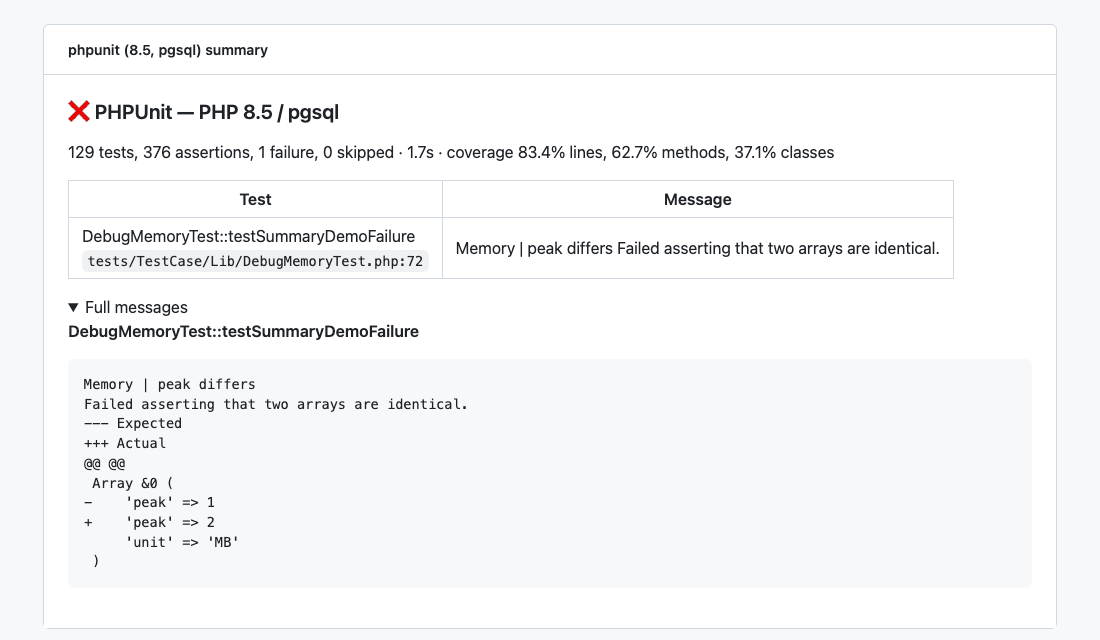The image size is (1100, 640).
Task: Click the tests/TestCase/Lib/DebugMemoryTest.php:72 file path
Action: coord(255,261)
